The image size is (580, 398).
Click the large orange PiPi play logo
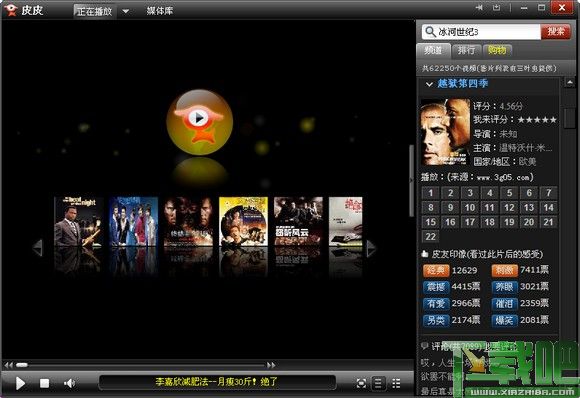(x=199, y=122)
